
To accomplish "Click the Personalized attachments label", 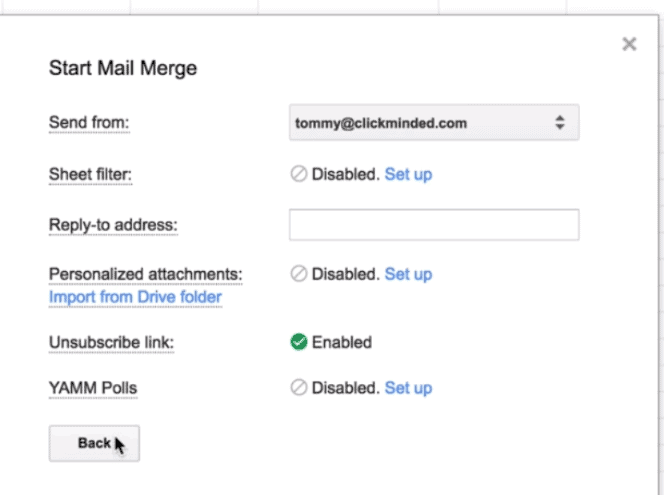I will click(146, 274).
